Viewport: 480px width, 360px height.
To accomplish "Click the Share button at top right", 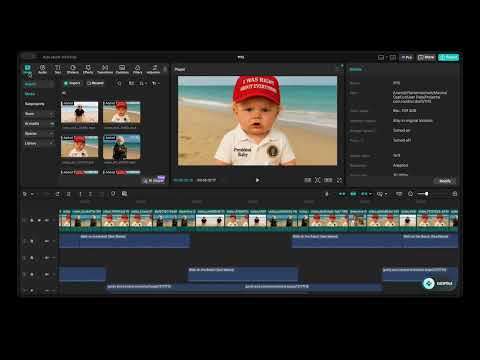I will tap(426, 57).
